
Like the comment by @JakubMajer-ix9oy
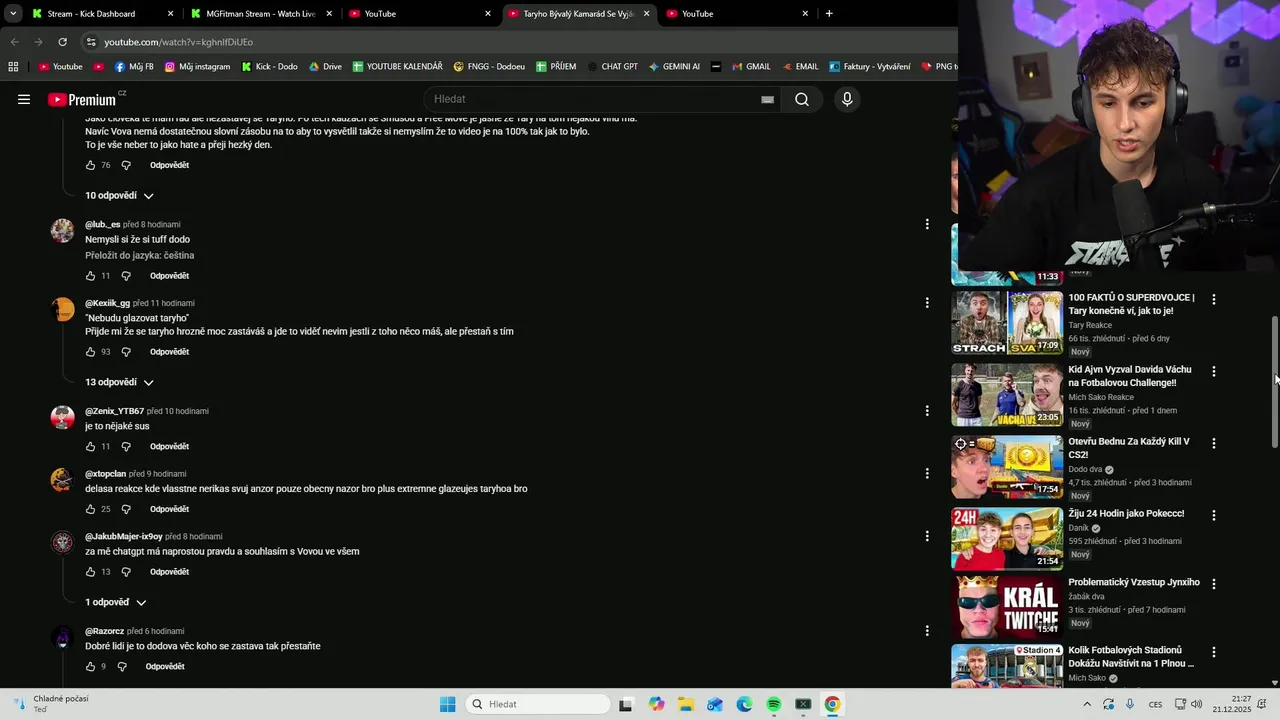click(x=90, y=572)
